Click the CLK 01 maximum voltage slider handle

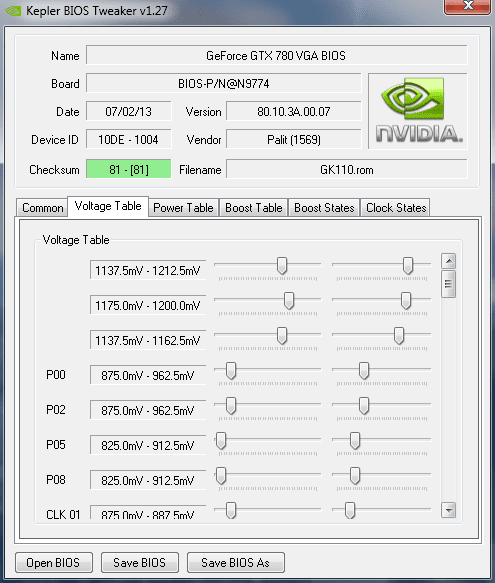(350, 510)
